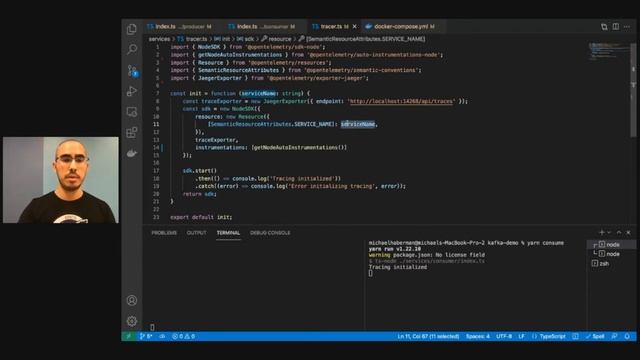
Task: Open the Output panel tab
Action: coord(196,233)
